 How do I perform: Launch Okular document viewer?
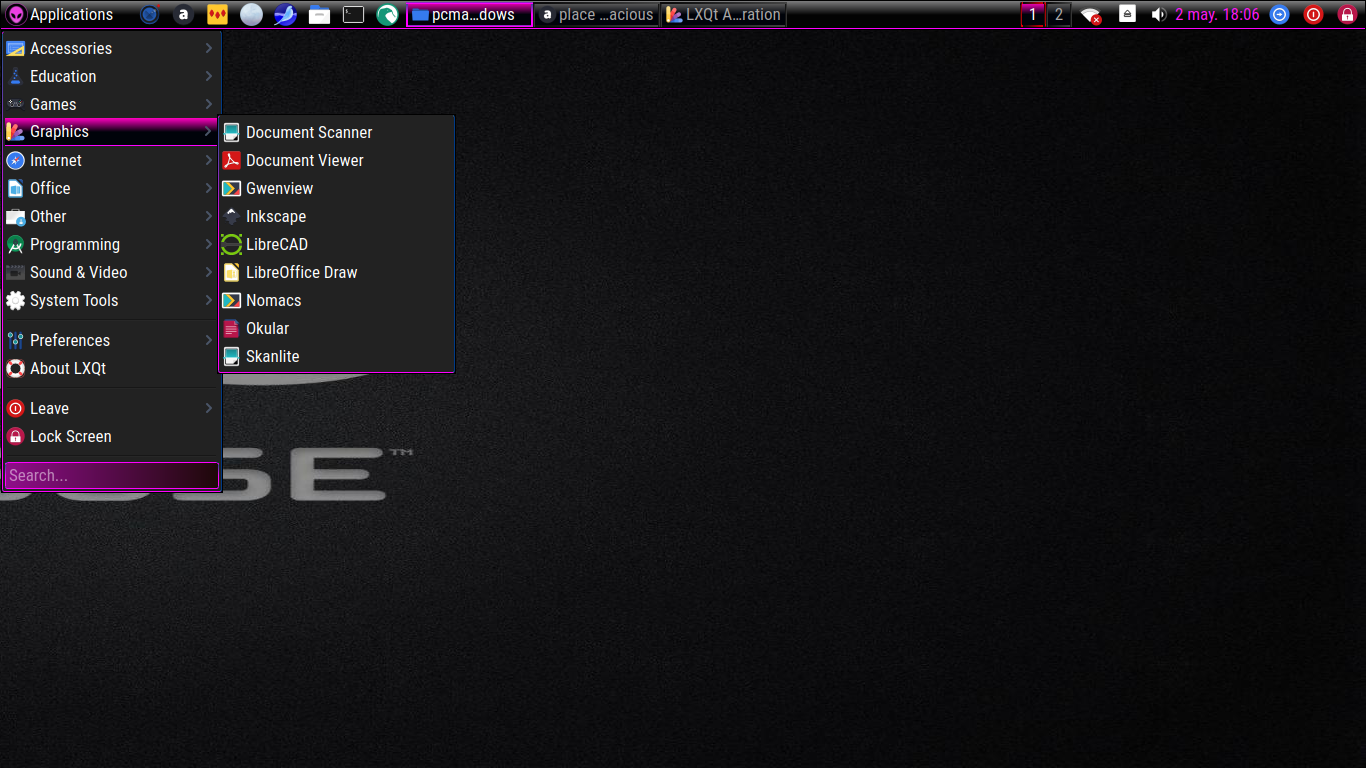coord(336,328)
